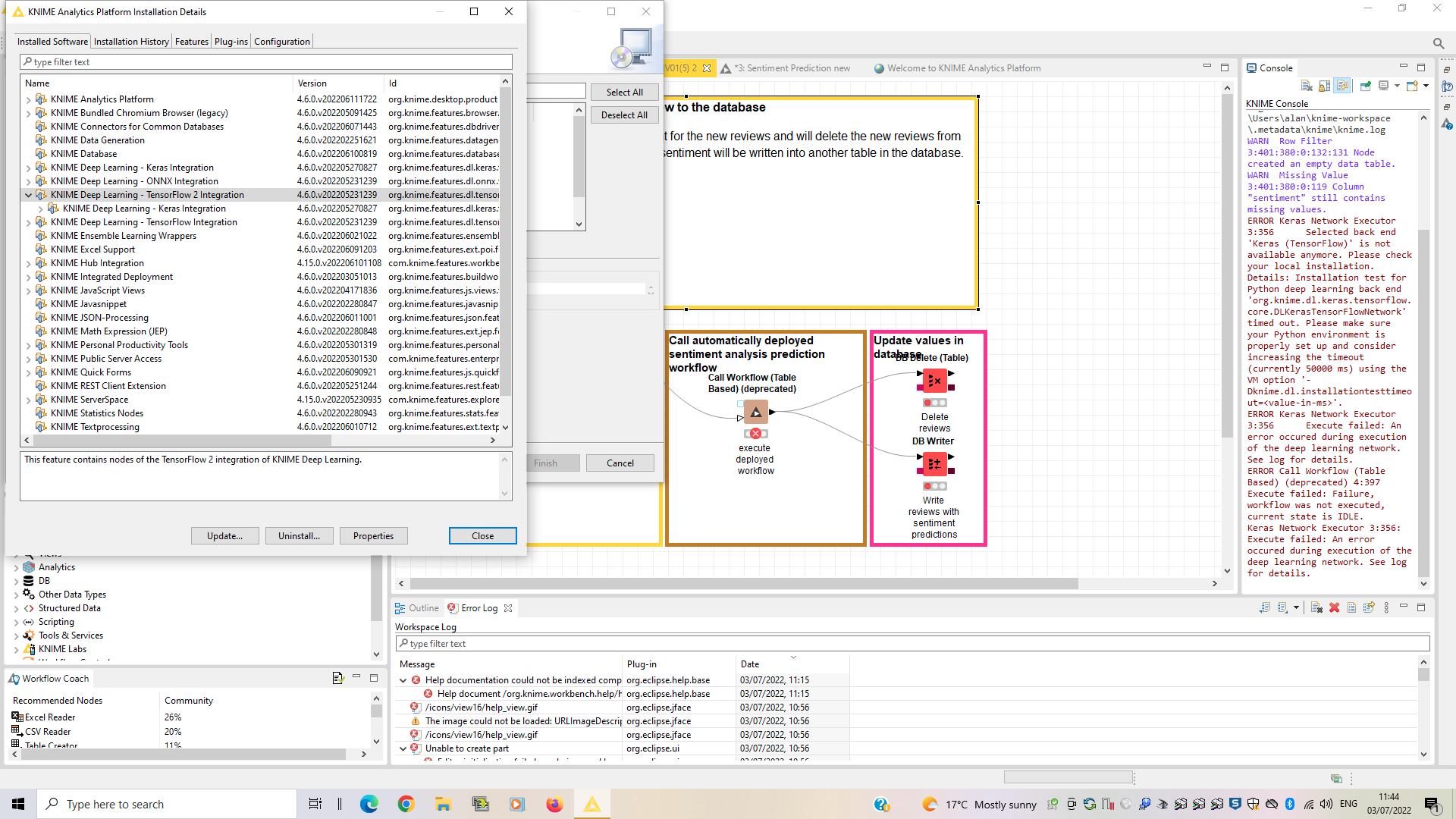The width and height of the screenshot is (1456, 819).
Task: Open Windows Start menu
Action: click(18, 804)
